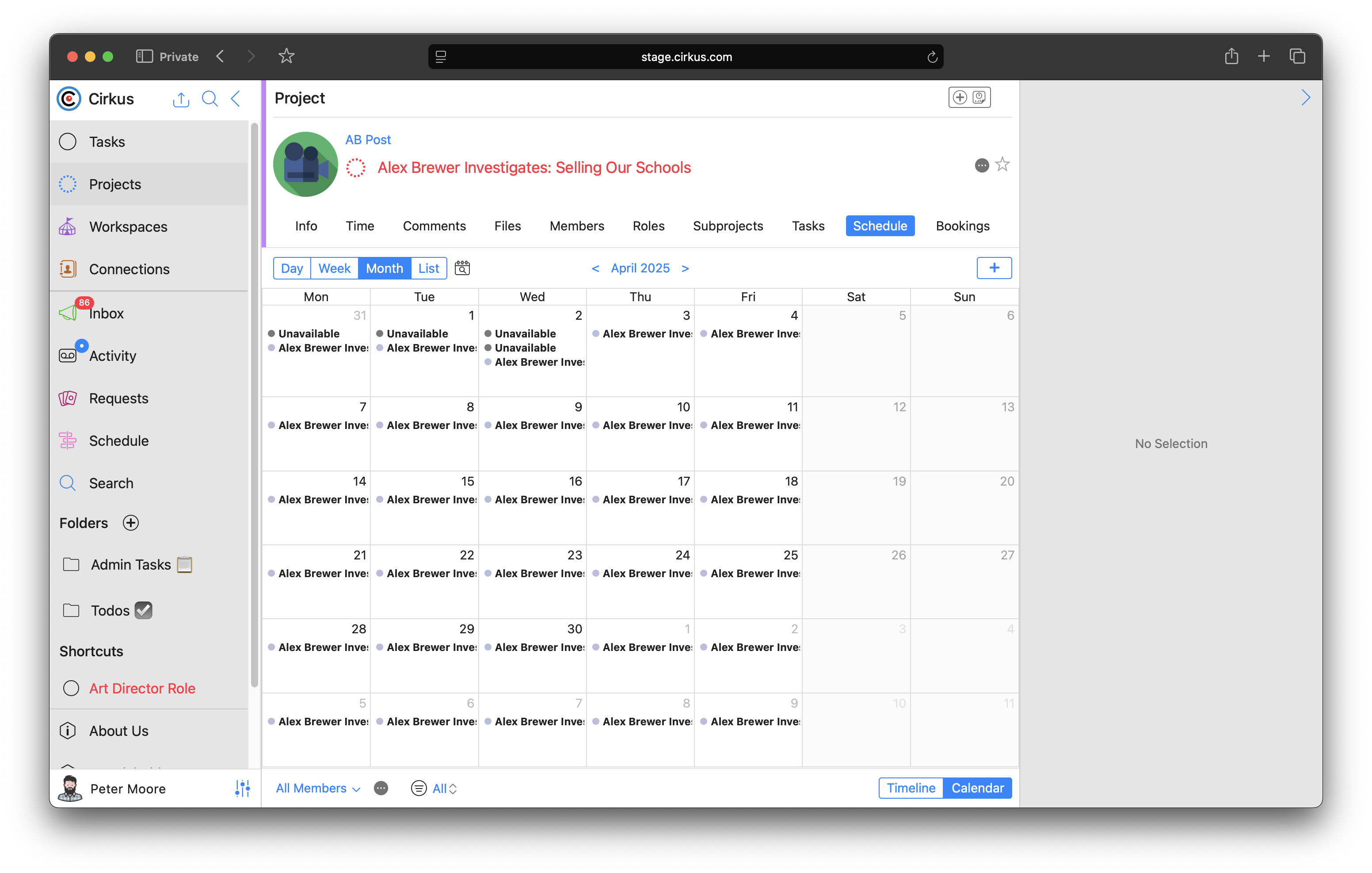Star the Alex Brewer Investigates project

(x=1002, y=165)
